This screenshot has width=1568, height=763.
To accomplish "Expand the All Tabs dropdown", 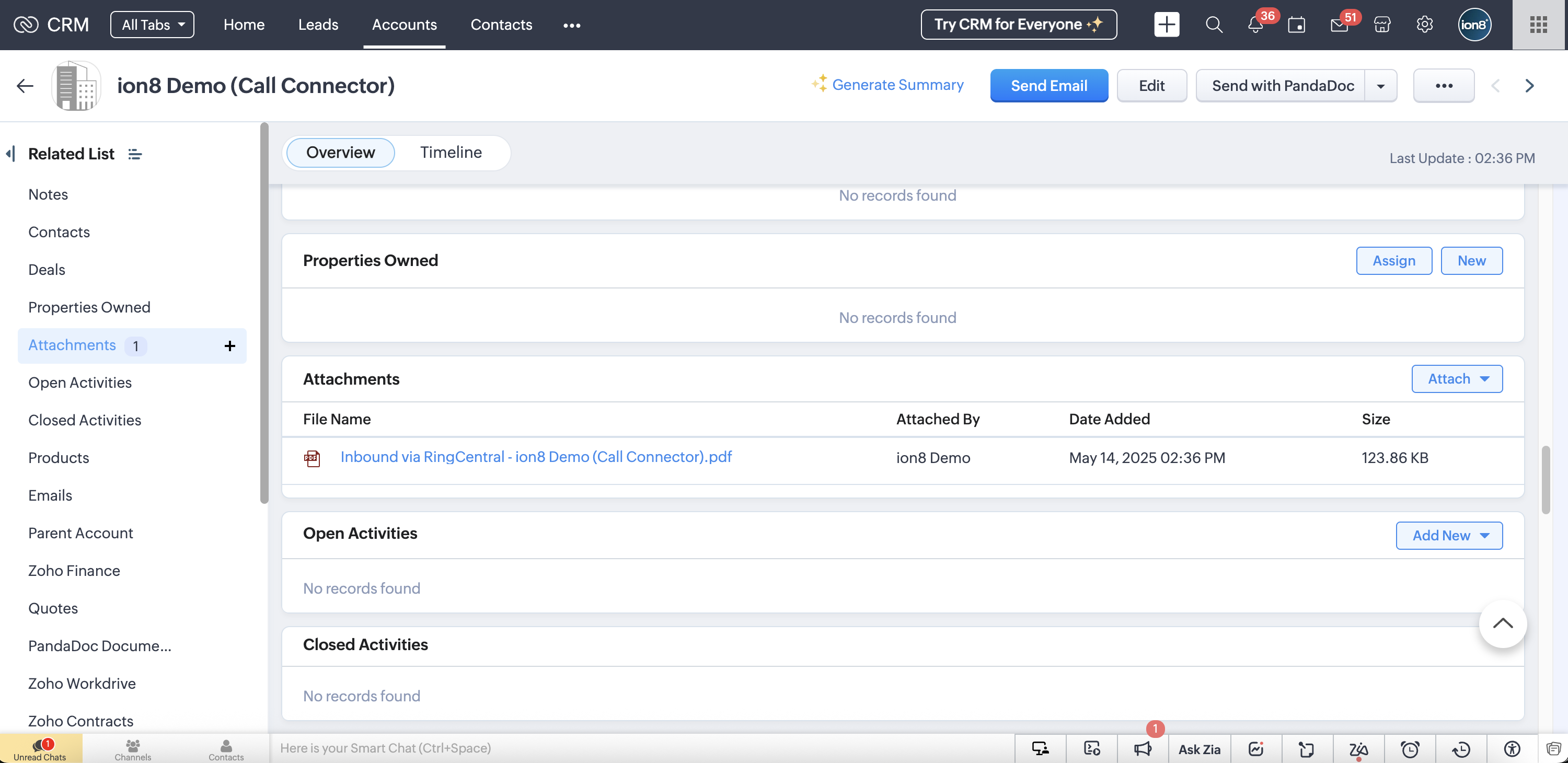I will click(x=152, y=25).
